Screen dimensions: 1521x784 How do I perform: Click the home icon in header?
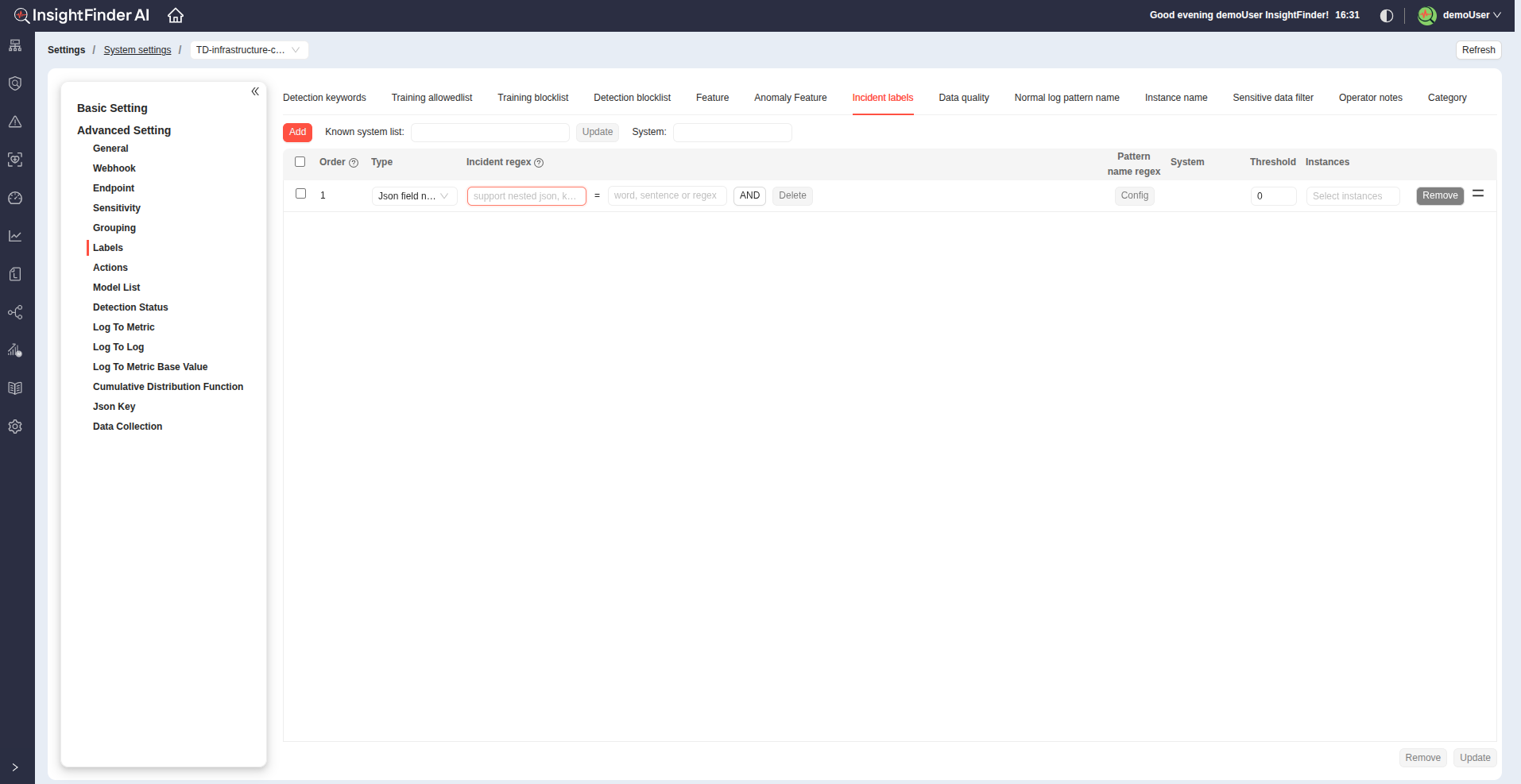point(176,15)
